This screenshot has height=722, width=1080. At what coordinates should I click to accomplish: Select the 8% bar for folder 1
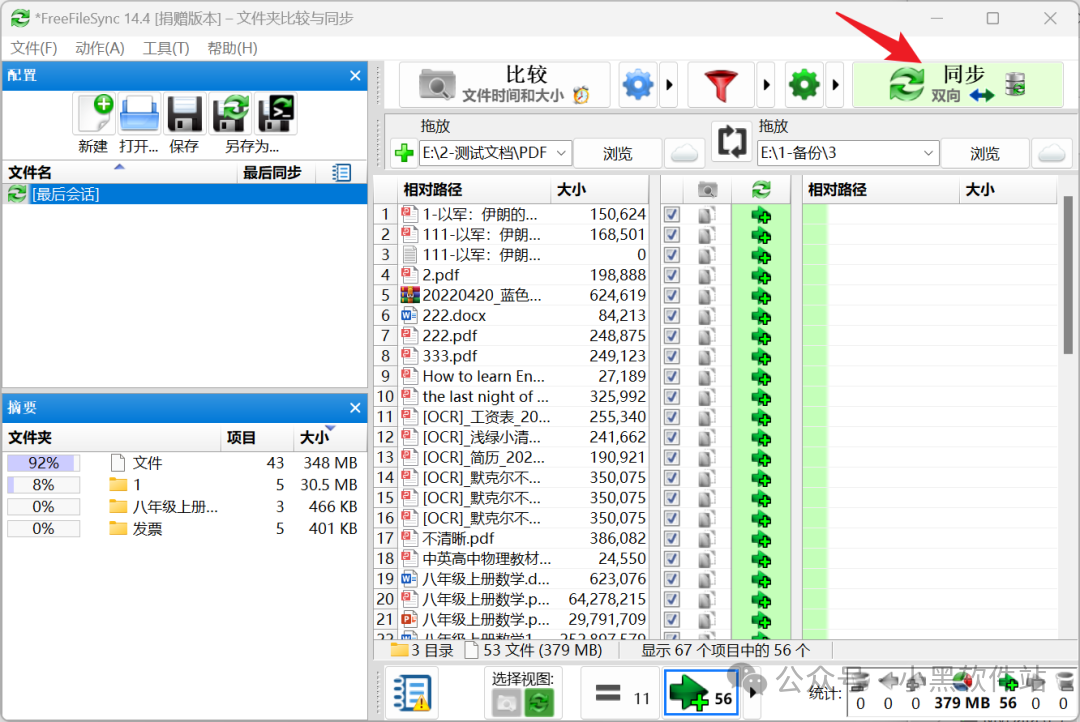[43, 484]
